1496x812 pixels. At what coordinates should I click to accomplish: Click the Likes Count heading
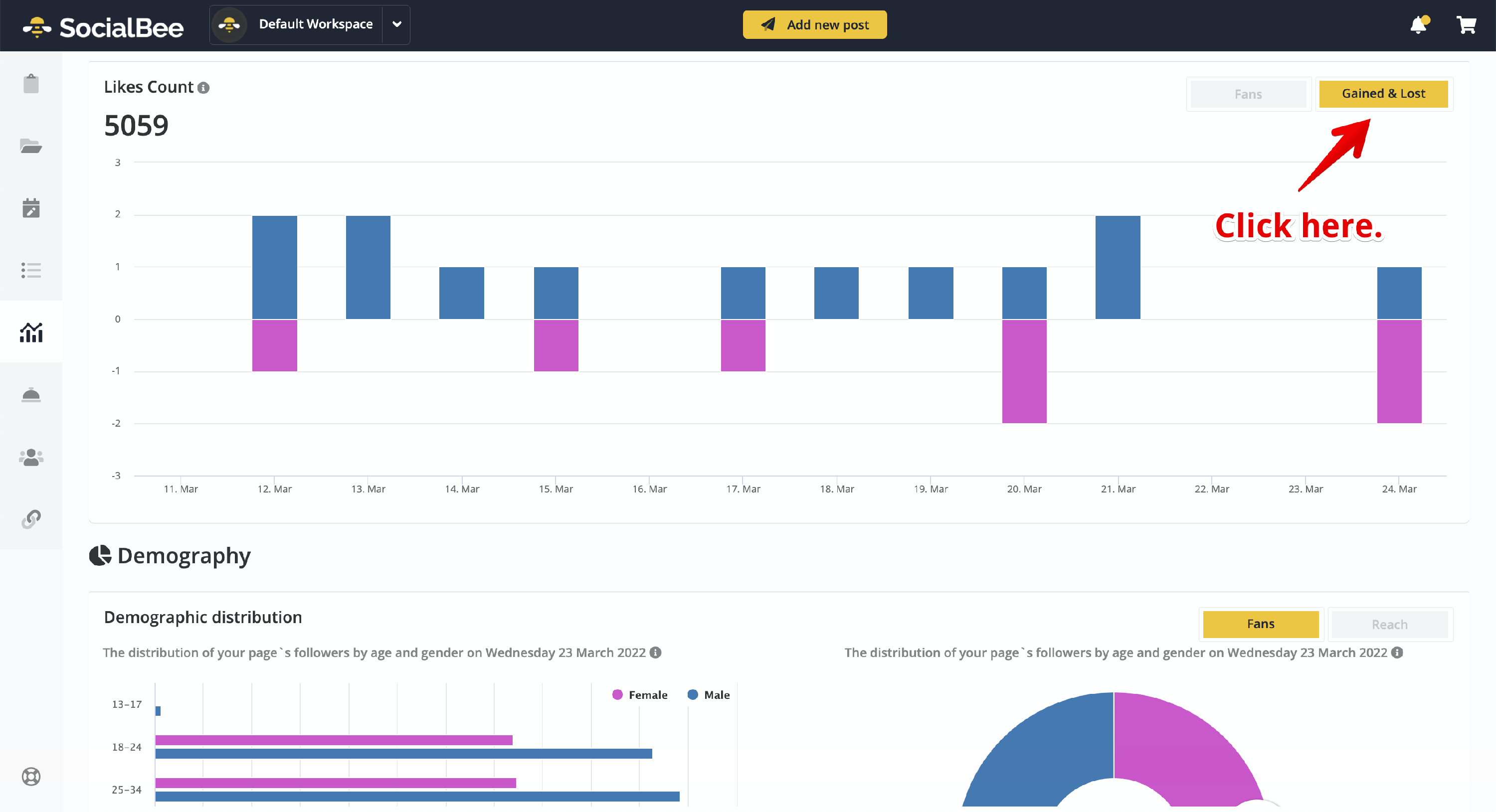(x=149, y=87)
